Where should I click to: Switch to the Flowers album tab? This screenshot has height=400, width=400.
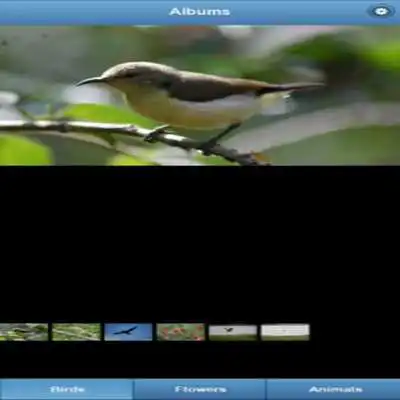[x=200, y=389]
